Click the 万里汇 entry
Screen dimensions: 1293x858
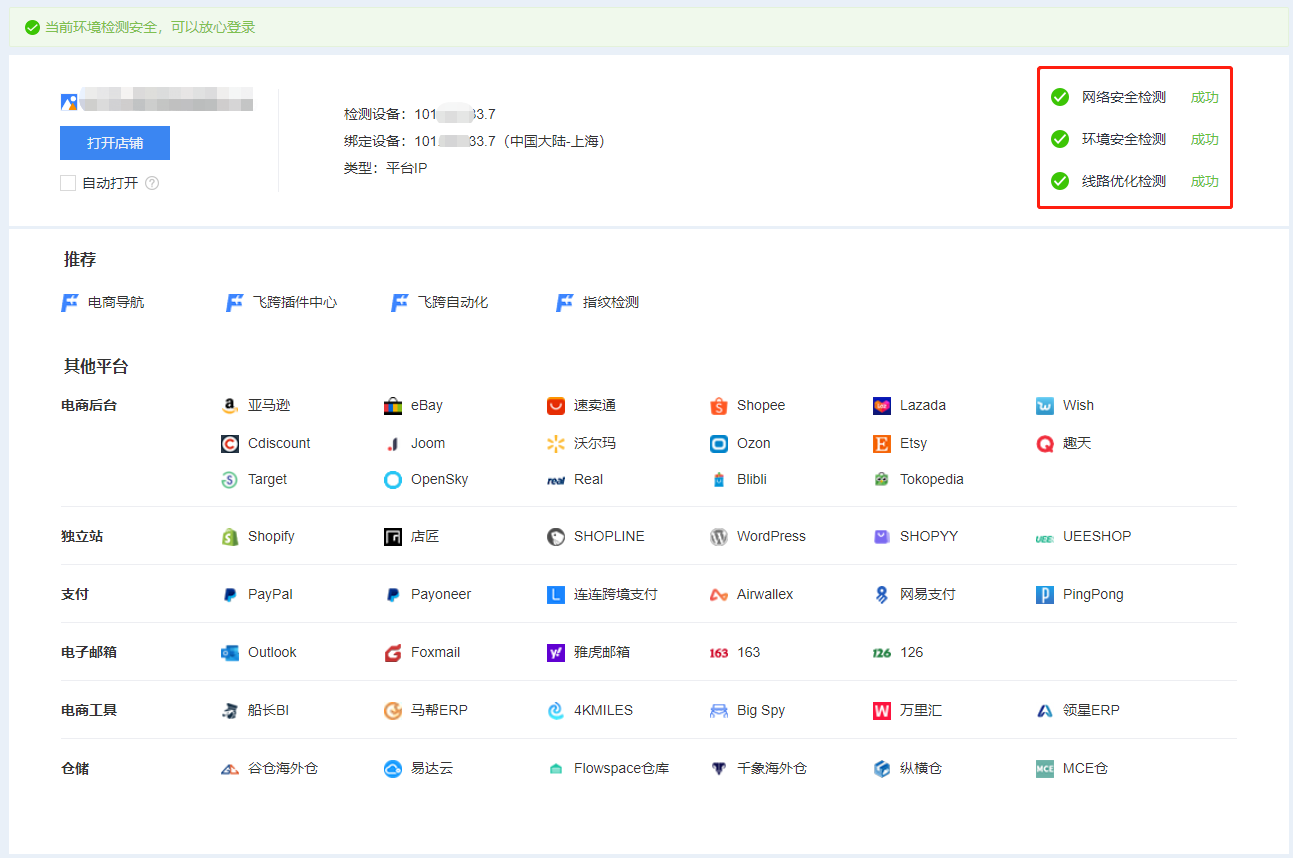tap(907, 710)
